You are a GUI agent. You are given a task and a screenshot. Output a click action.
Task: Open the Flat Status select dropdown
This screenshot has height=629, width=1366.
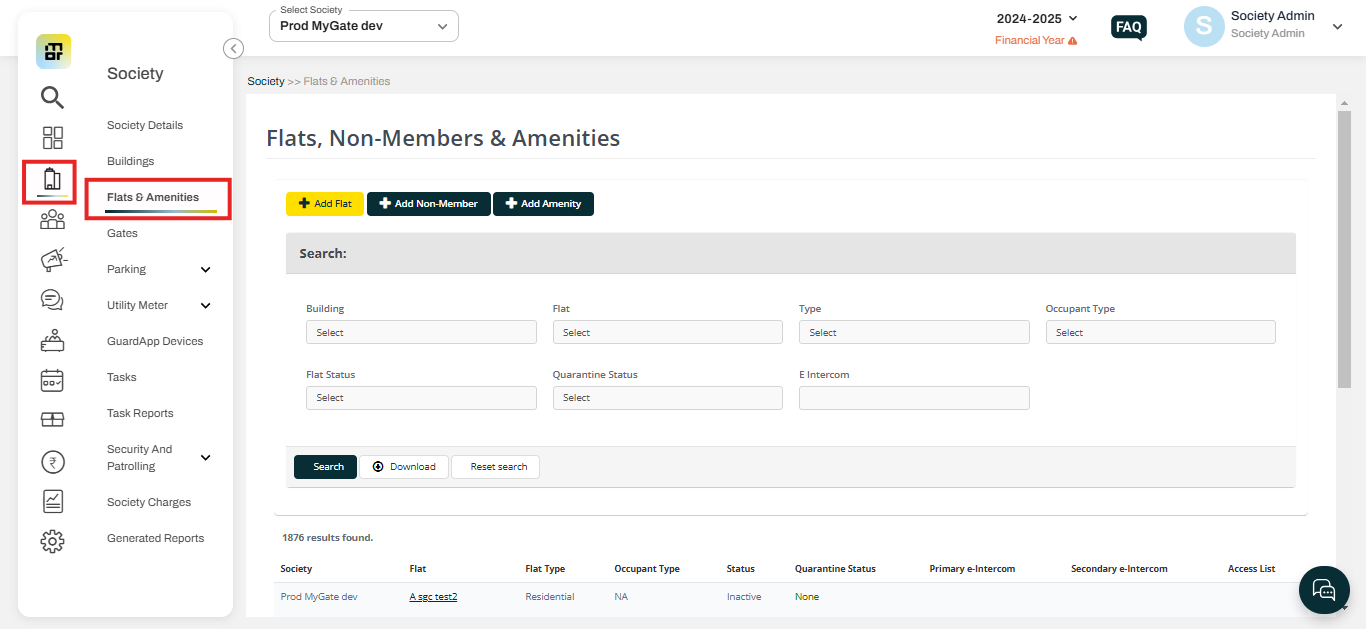[x=421, y=398]
